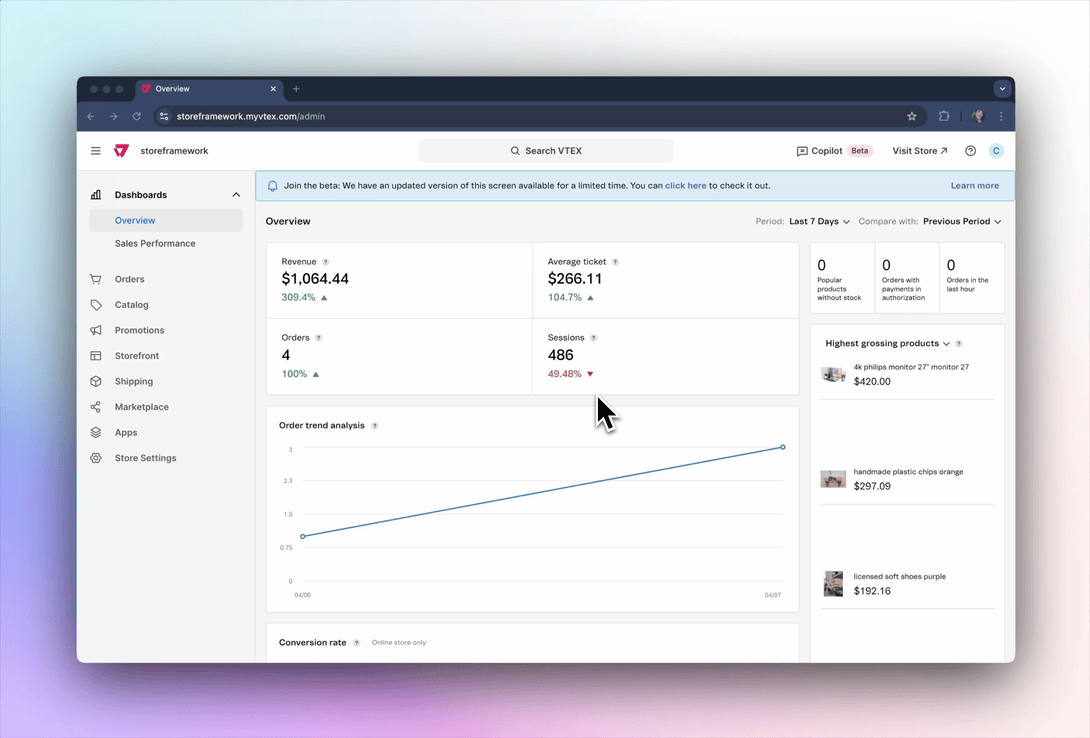Click the help question mark icon in header

pos(970,151)
